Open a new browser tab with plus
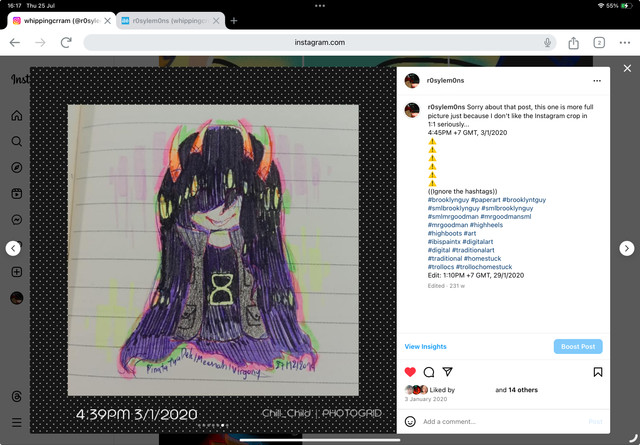This screenshot has width=640, height=445. 234,21
